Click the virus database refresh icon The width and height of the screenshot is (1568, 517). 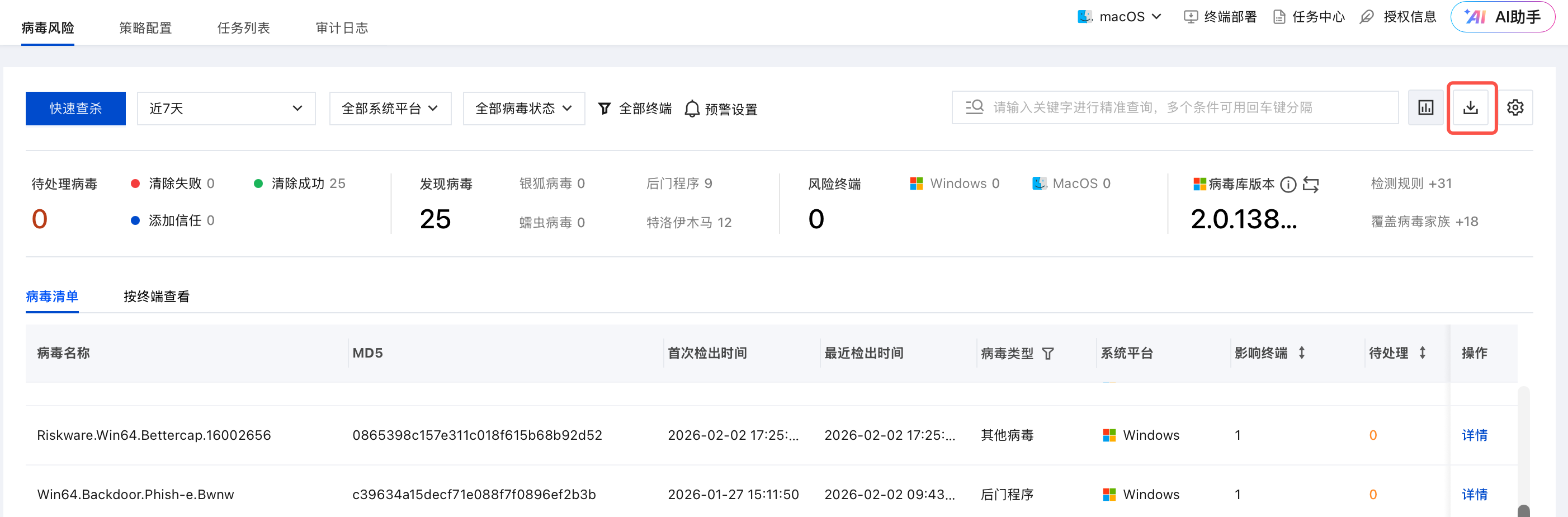1311,185
